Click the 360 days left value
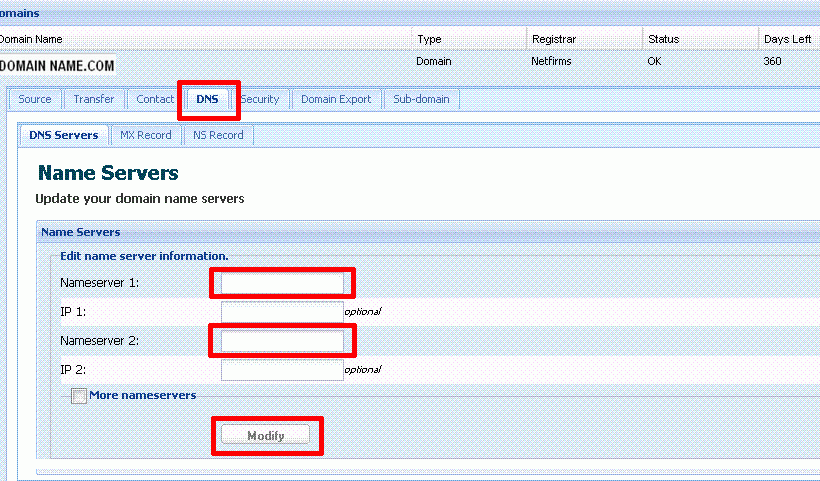Image resolution: width=820 pixels, height=481 pixels. 772,61
